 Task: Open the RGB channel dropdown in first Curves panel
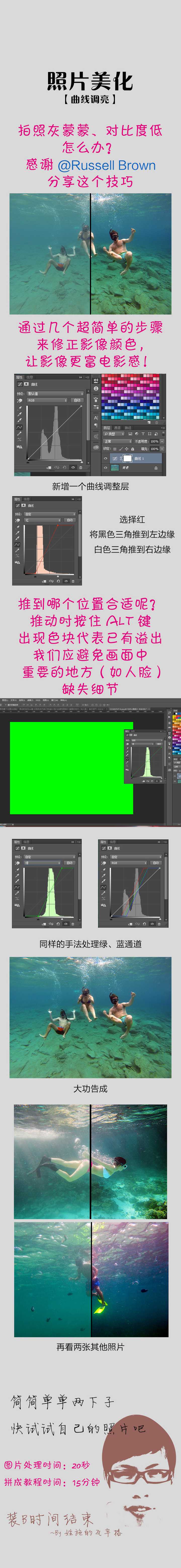47,400
